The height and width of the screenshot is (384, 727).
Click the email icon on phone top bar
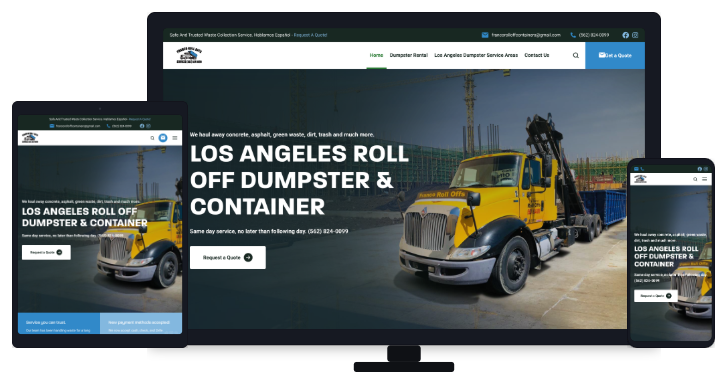tap(636, 169)
